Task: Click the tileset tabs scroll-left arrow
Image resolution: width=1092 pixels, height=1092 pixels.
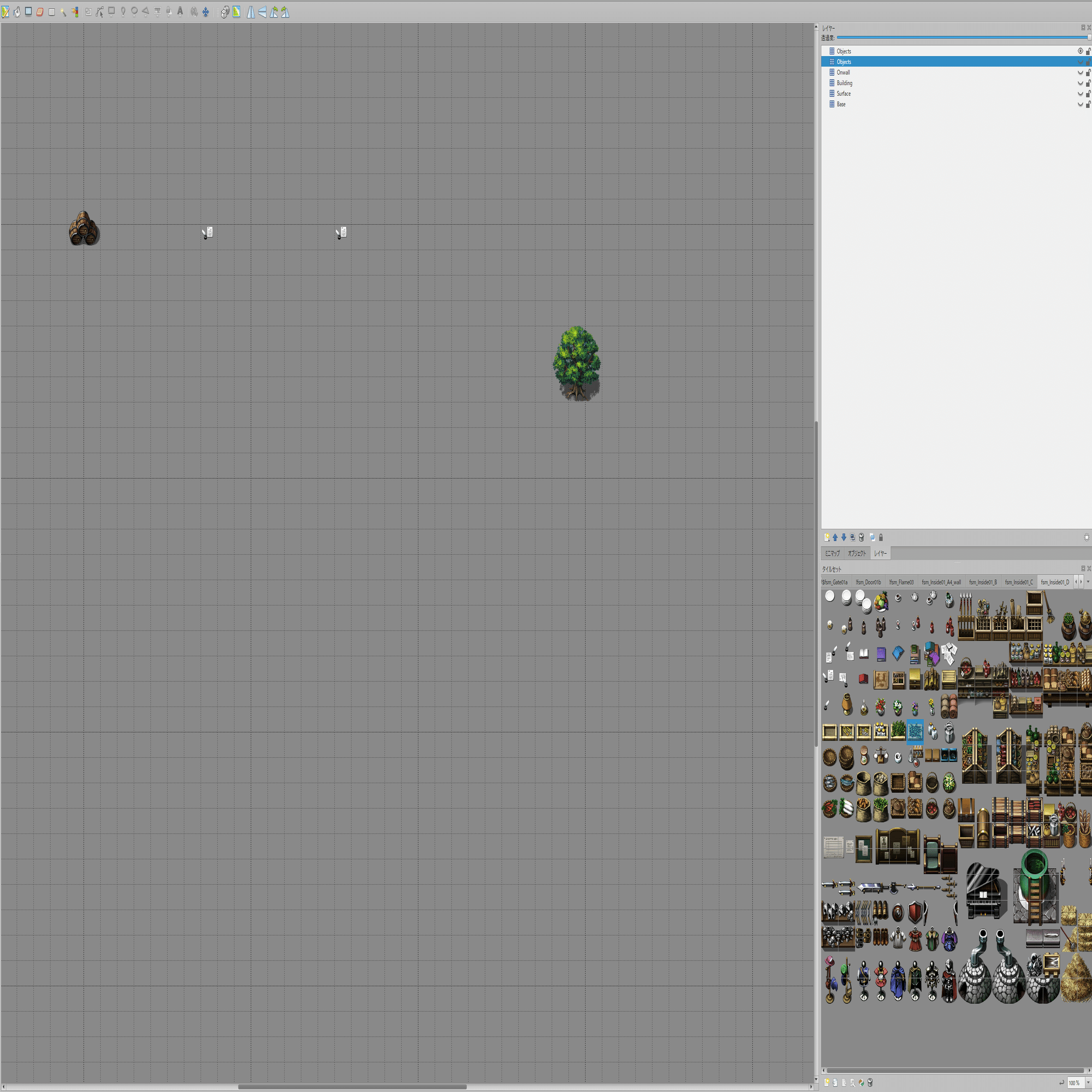Action: [1076, 581]
